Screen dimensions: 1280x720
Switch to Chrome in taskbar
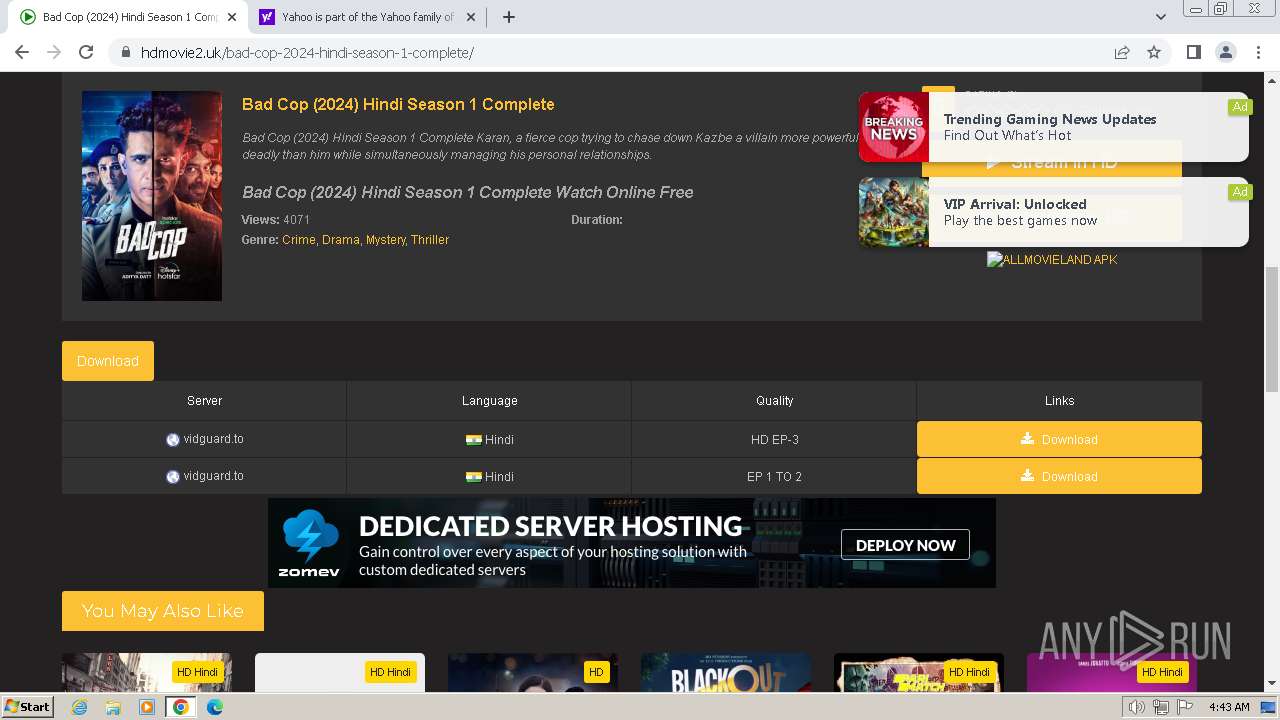click(x=180, y=707)
